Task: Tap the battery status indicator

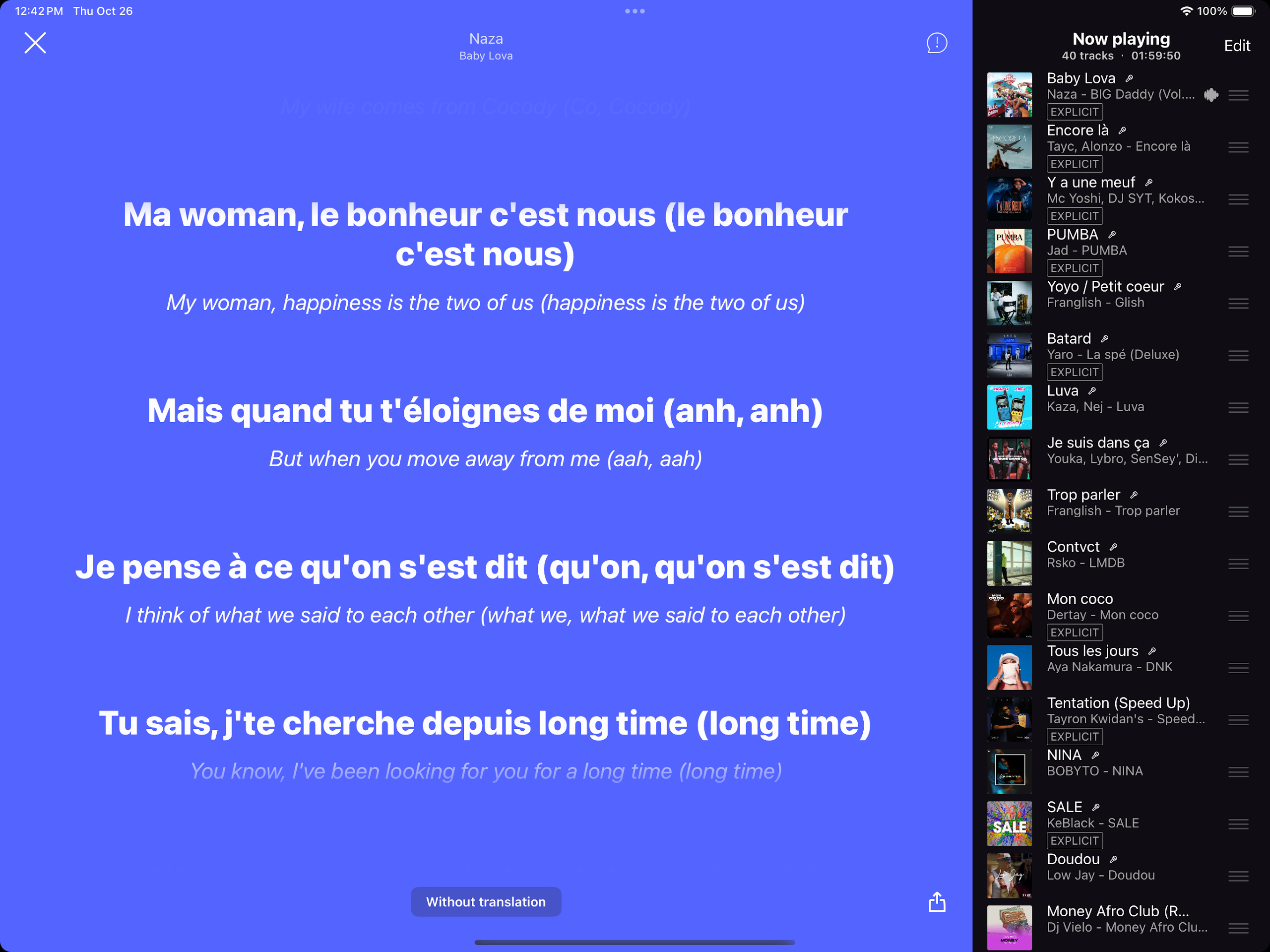Action: 1242,11
